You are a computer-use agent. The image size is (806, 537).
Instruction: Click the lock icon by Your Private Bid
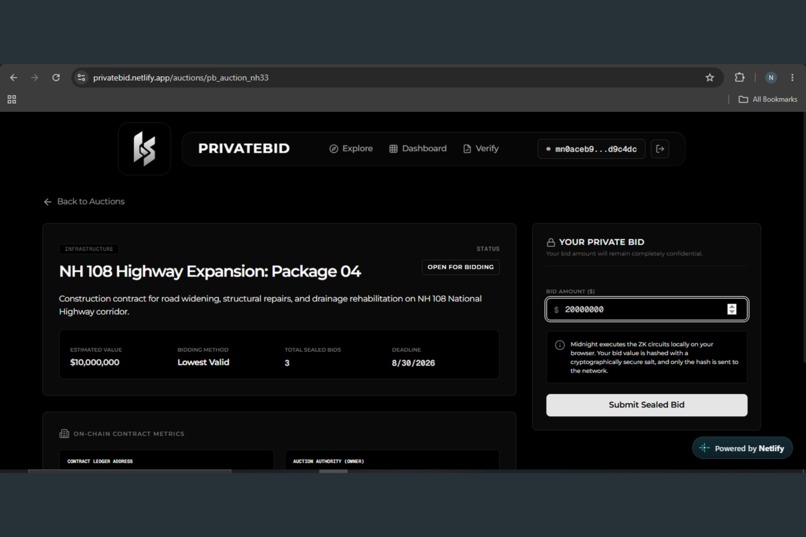551,242
